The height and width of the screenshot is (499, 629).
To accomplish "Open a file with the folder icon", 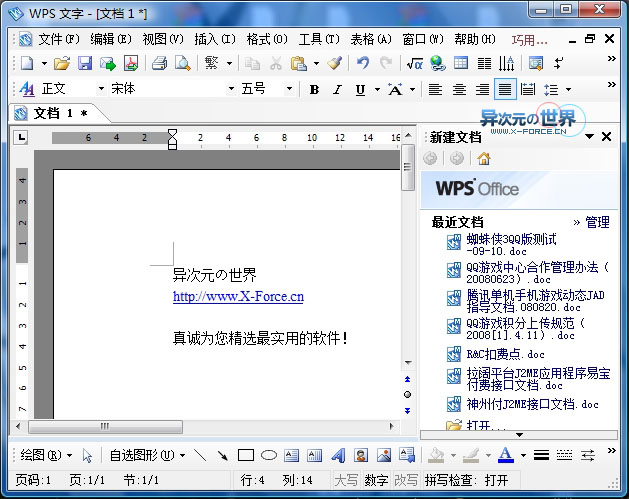I will tap(62, 63).
